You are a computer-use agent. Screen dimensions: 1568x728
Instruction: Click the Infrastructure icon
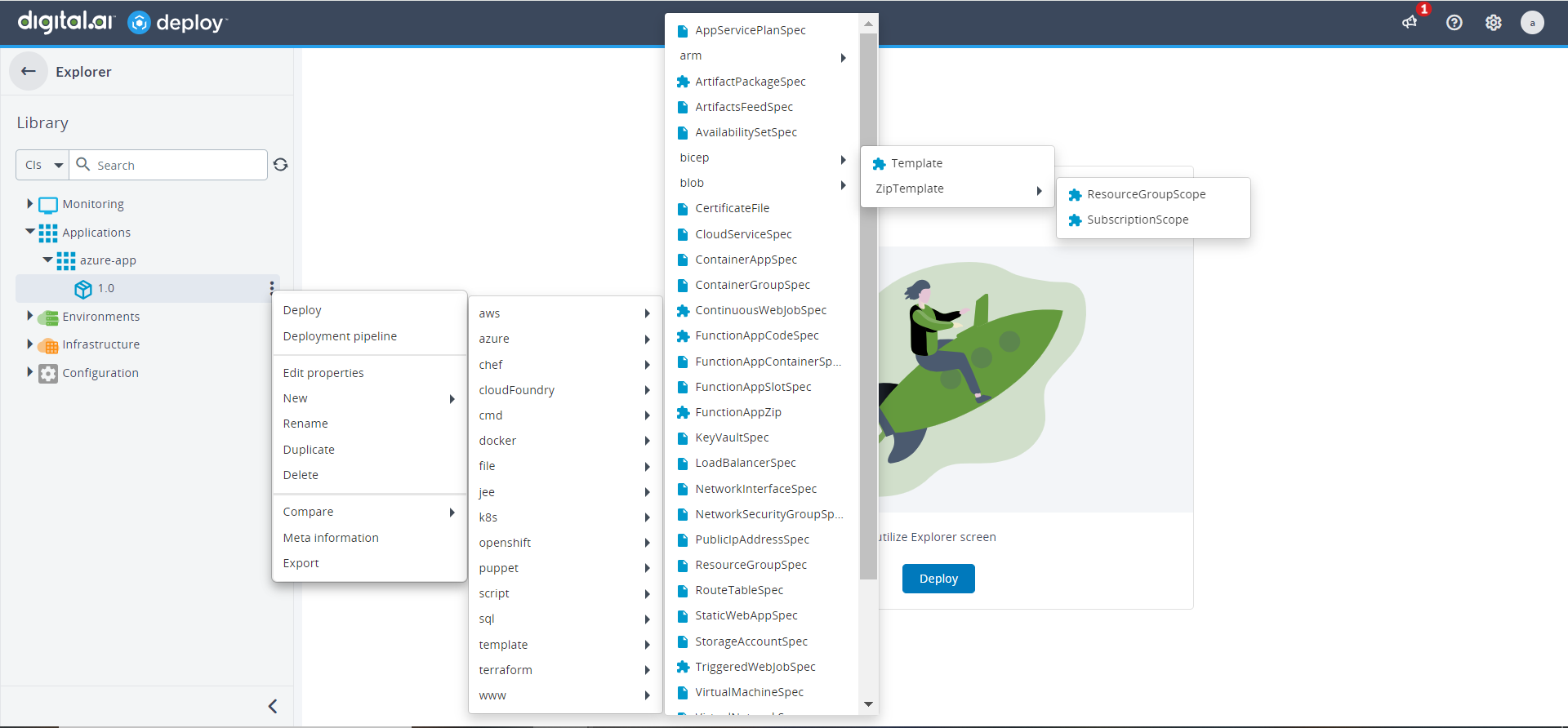48,345
